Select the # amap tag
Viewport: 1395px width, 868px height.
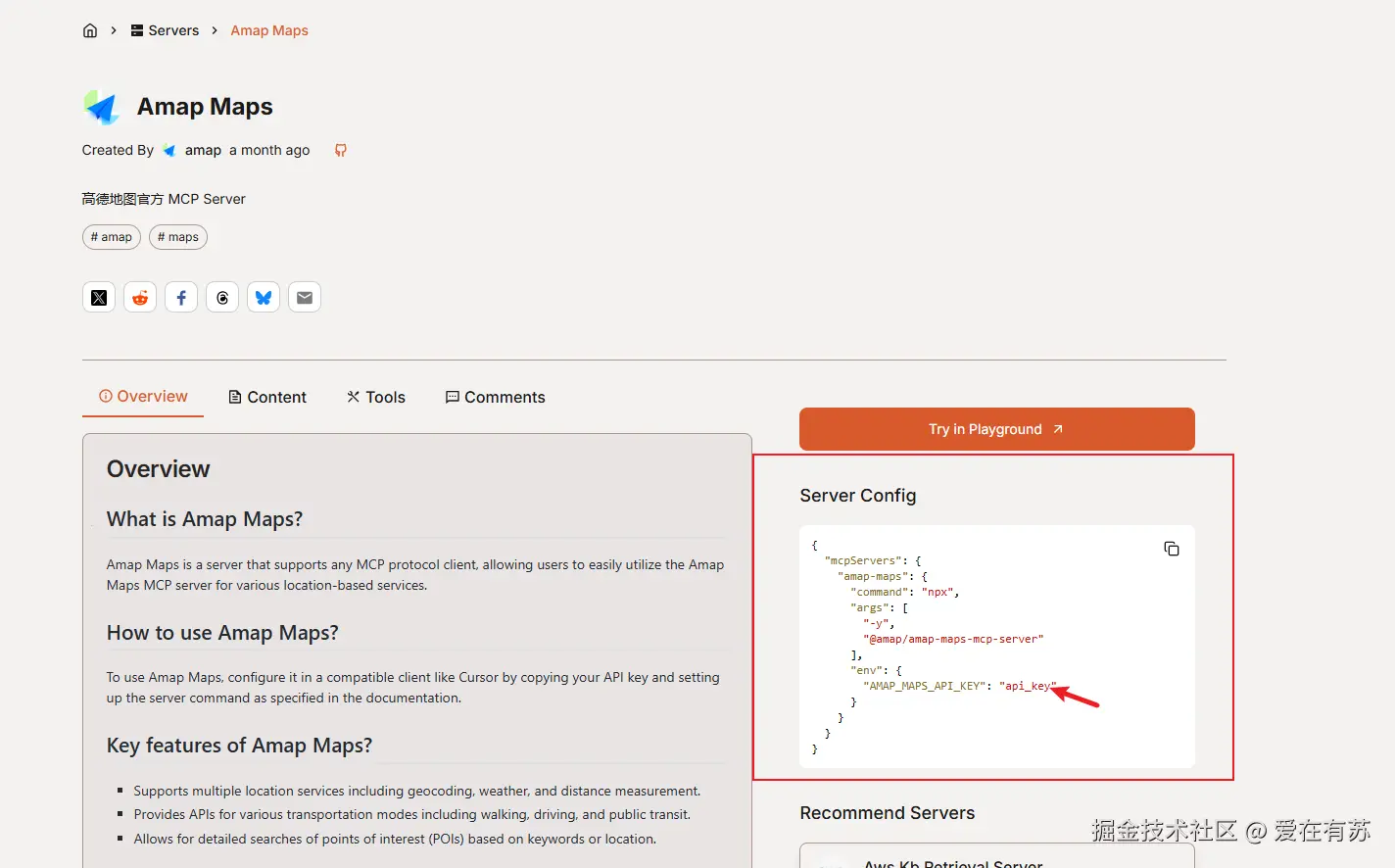point(112,237)
